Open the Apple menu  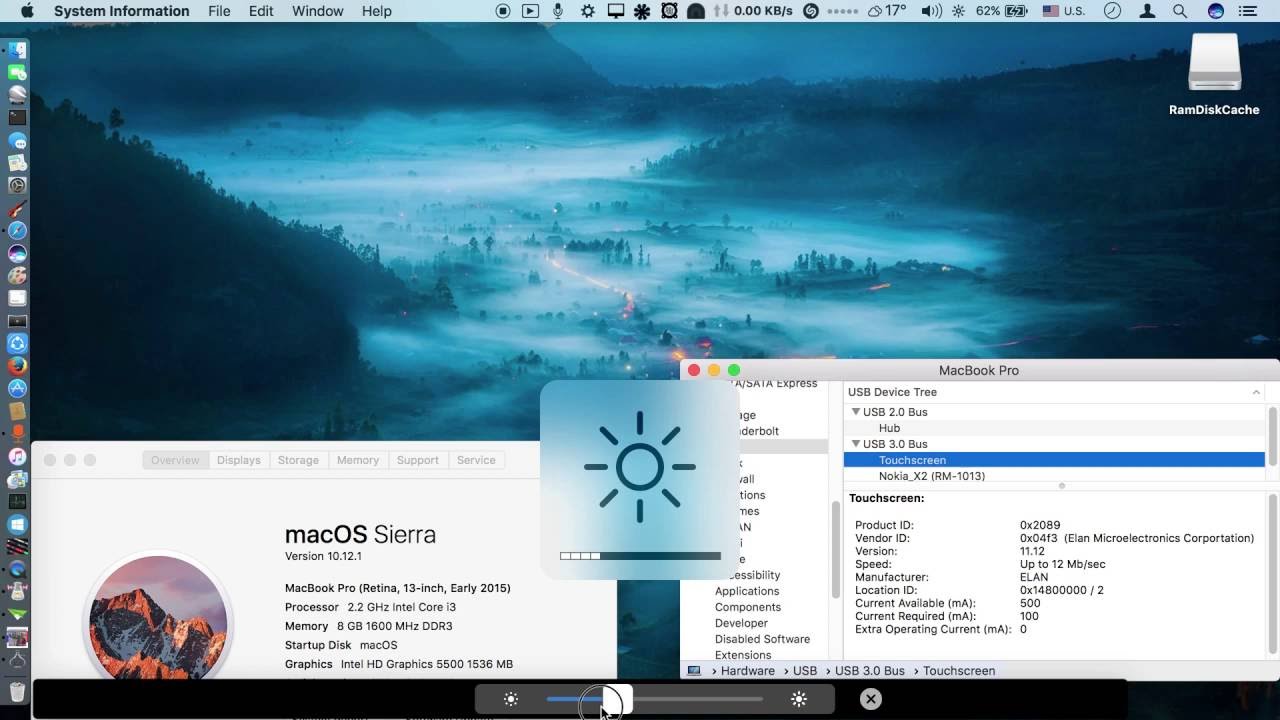tap(27, 11)
